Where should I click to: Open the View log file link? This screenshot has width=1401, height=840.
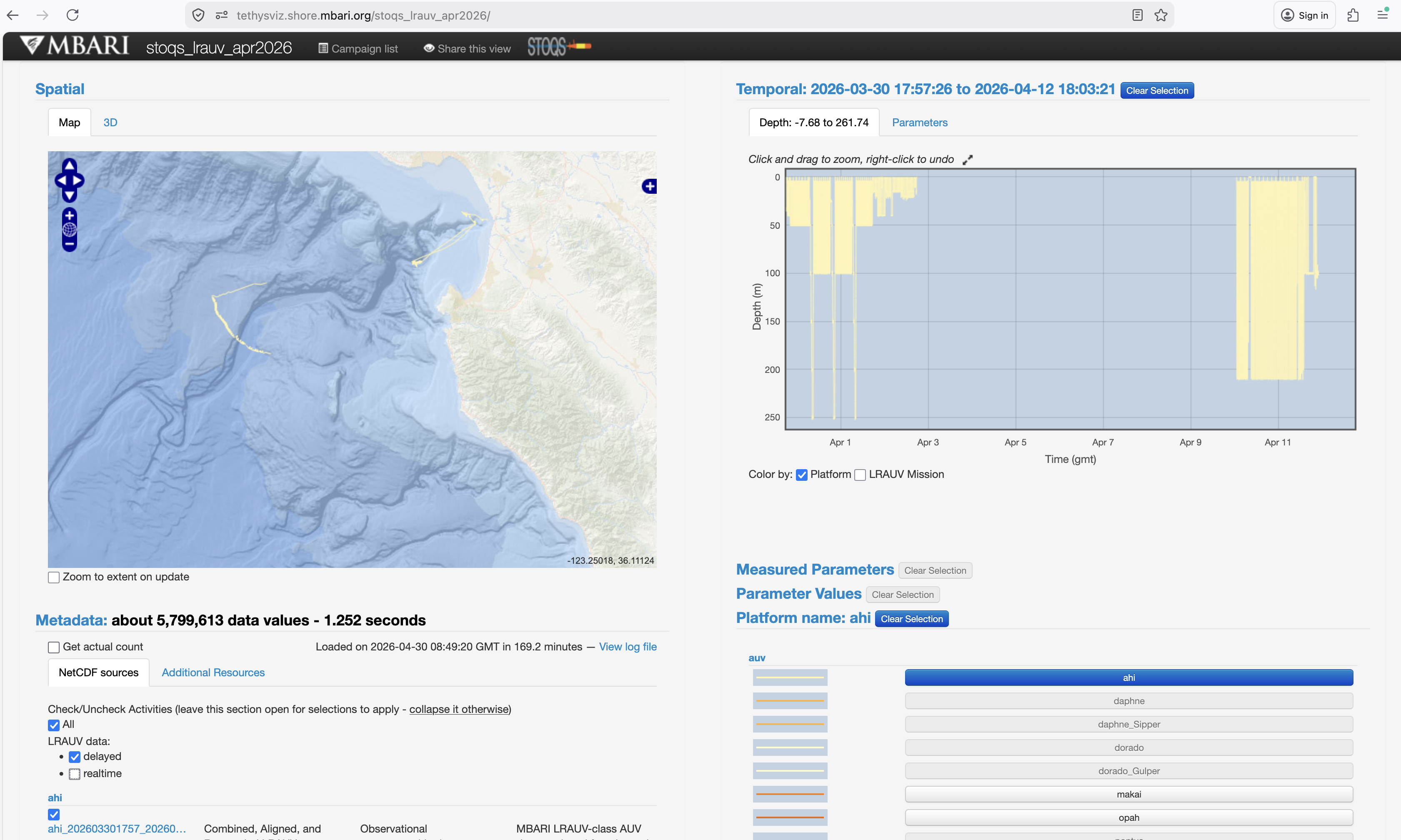point(628,647)
